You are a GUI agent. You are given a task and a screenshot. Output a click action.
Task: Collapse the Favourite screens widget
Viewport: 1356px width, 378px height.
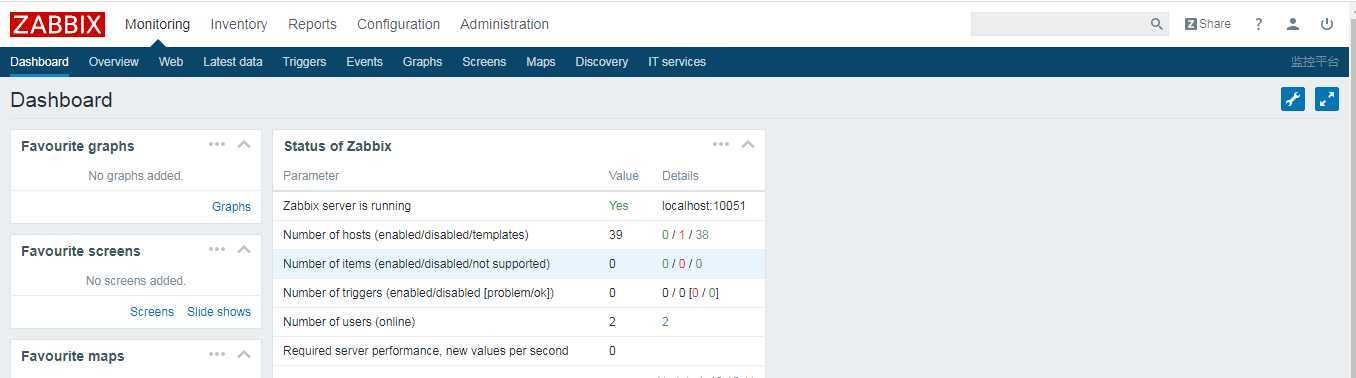[244, 250]
